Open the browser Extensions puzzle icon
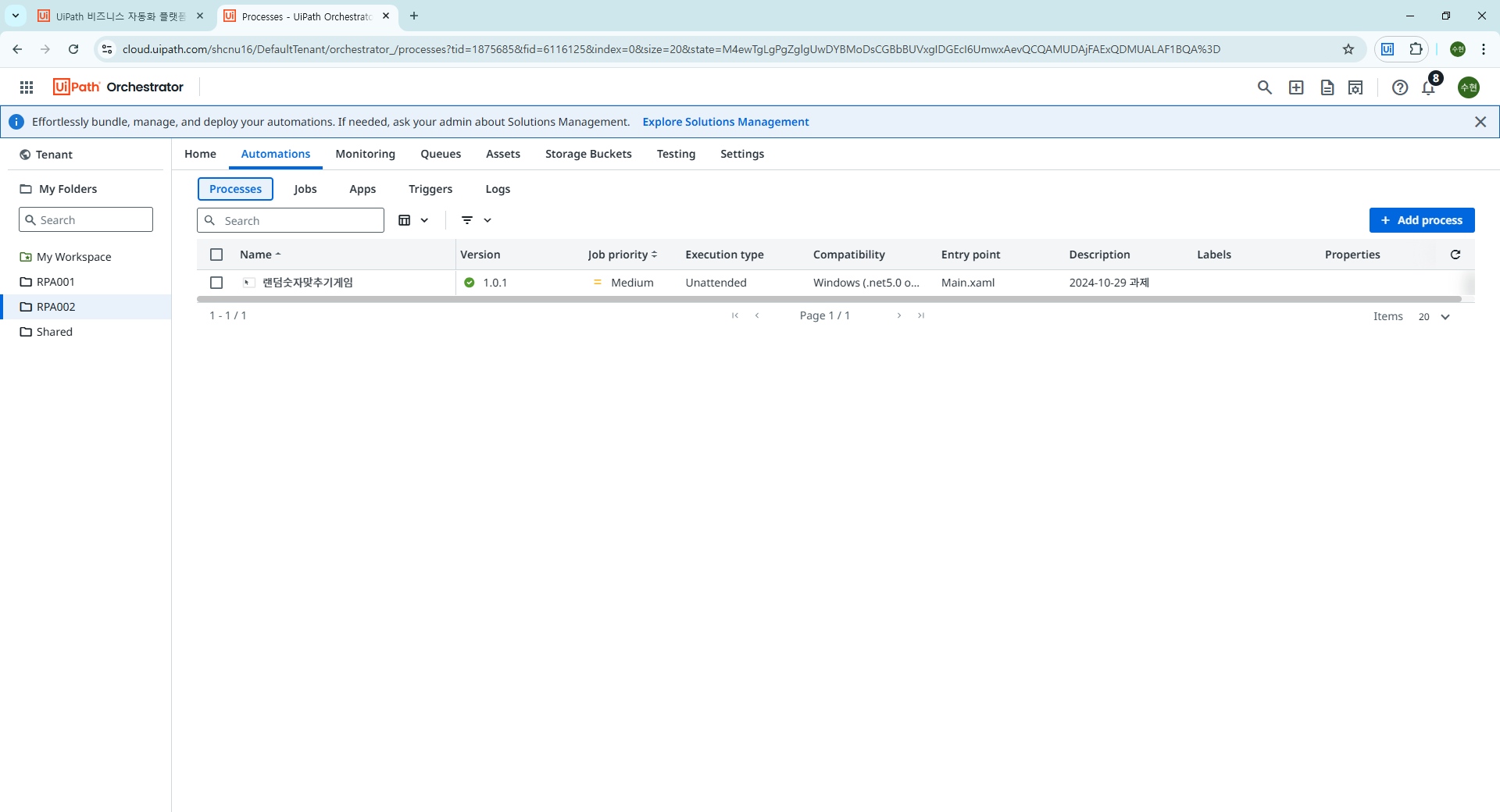The height and width of the screenshot is (812, 1500). (1416, 49)
